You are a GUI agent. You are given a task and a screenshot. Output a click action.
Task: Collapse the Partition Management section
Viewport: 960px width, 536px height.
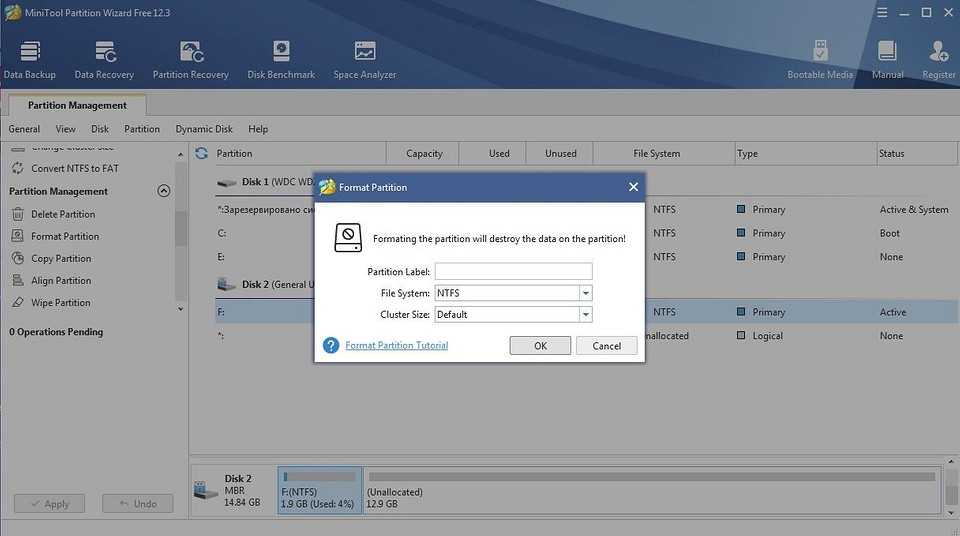[164, 191]
